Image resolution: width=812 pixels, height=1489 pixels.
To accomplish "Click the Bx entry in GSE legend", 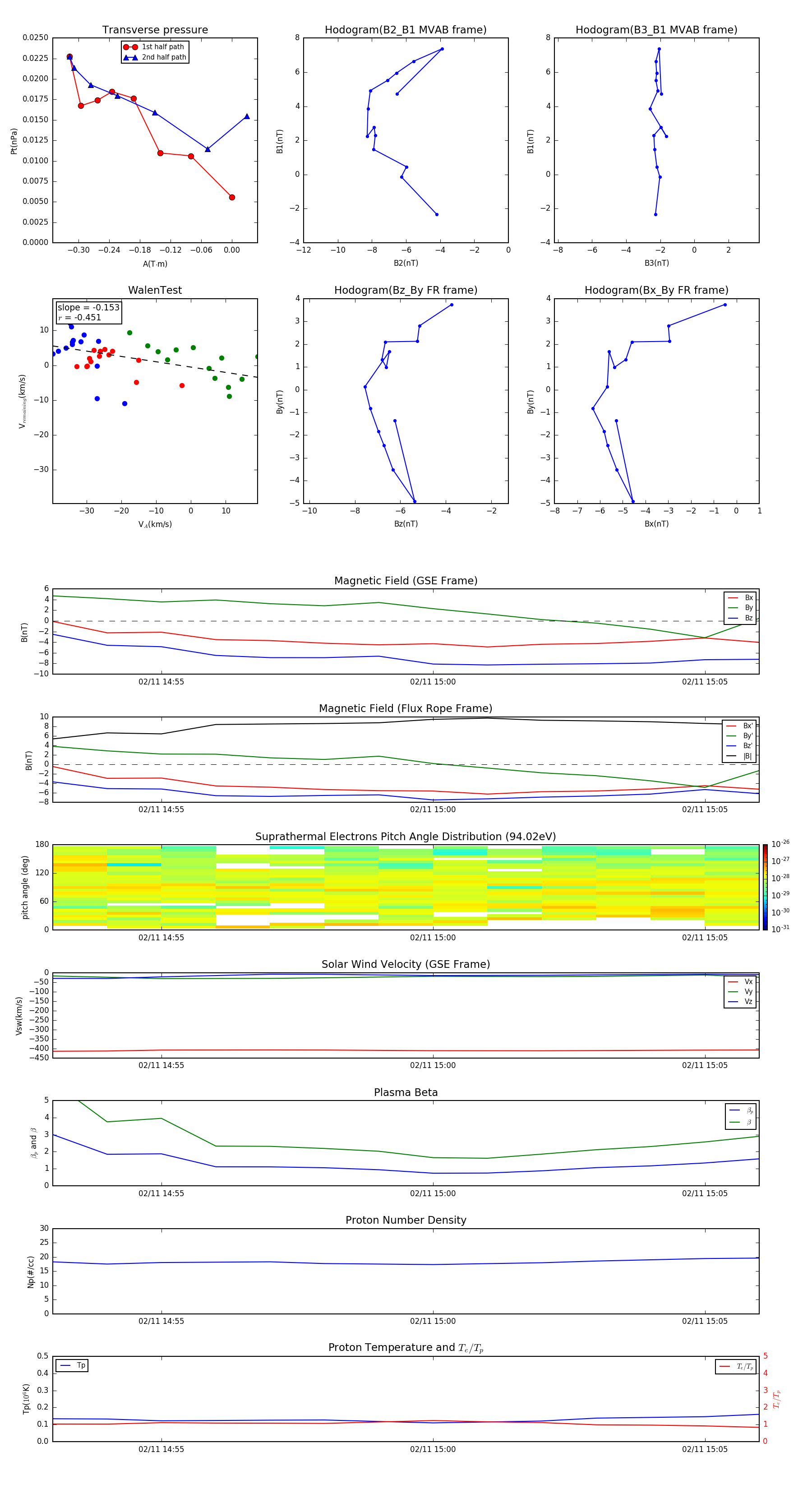I will click(740, 598).
